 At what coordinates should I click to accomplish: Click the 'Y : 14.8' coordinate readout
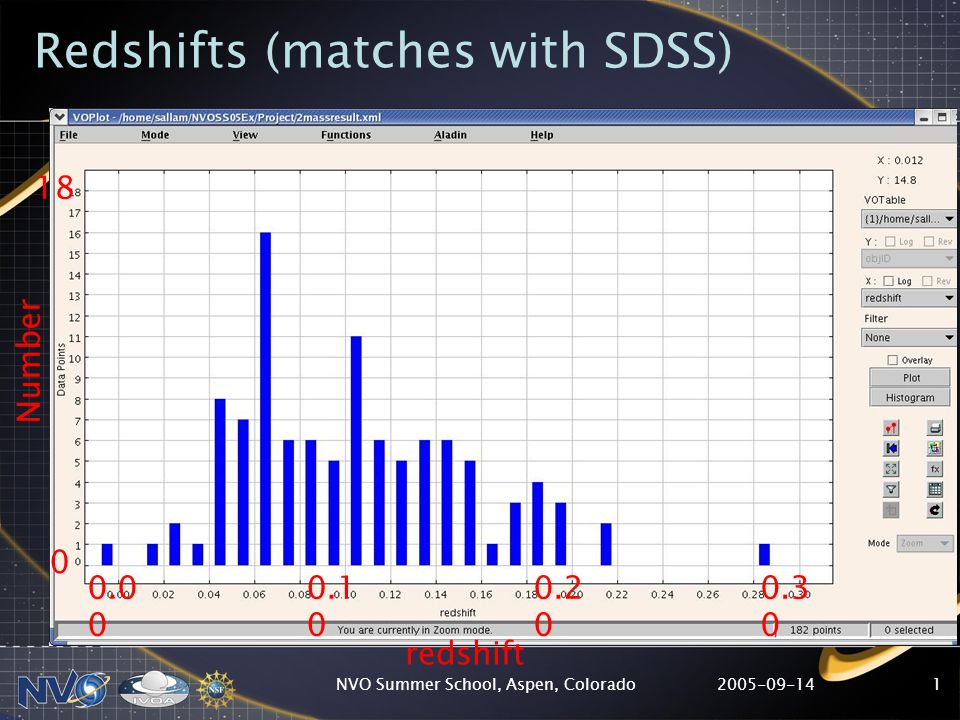[897, 180]
